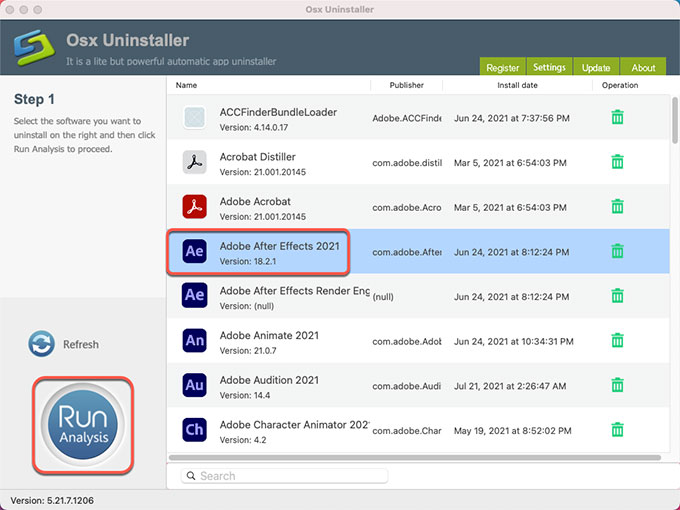Click trash icon for ACCFinderBundleLoader
Image resolution: width=680 pixels, height=510 pixels.
[617, 117]
